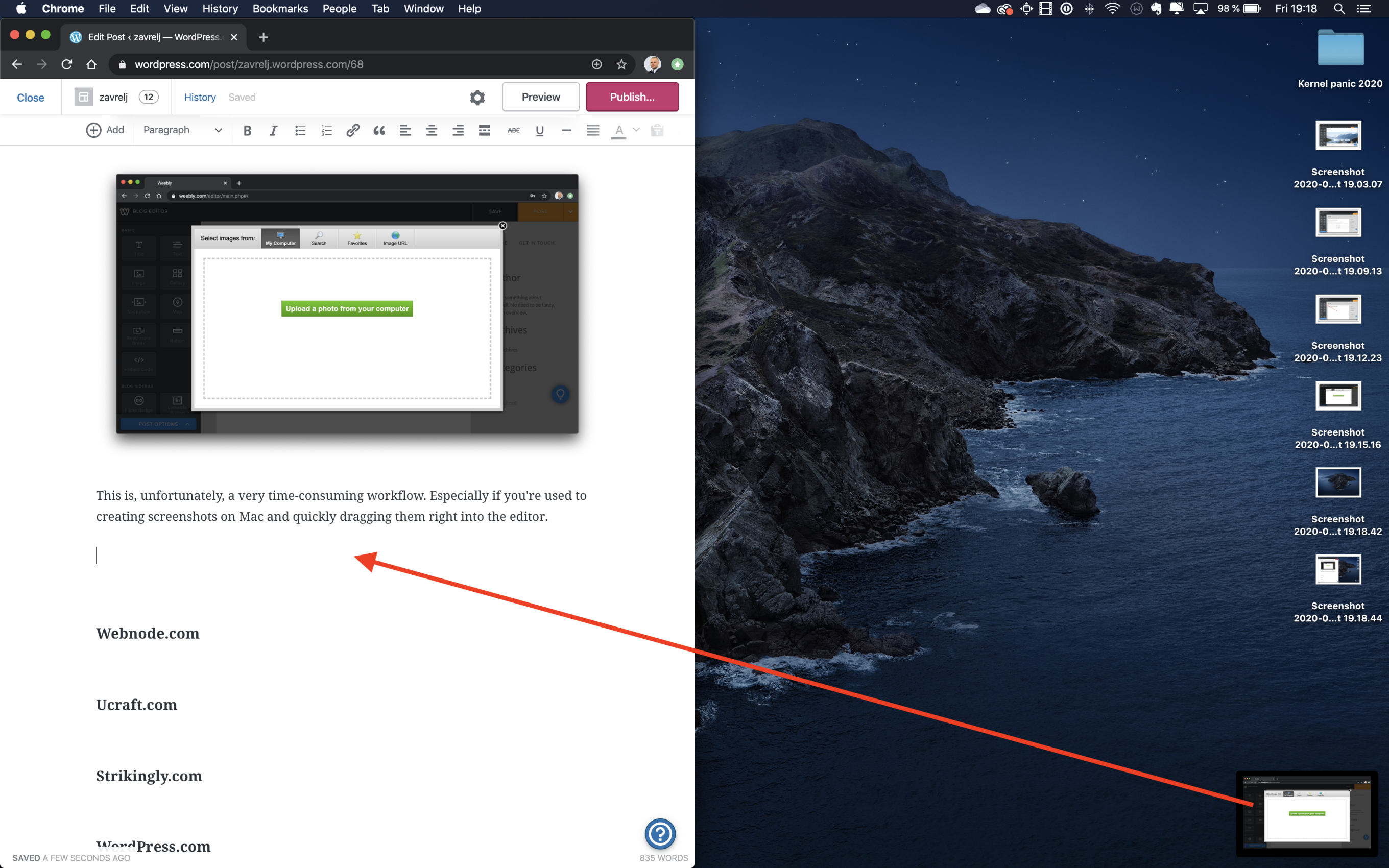Click the Ucraft.com heading
This screenshot has height=868, width=1389.
point(137,705)
